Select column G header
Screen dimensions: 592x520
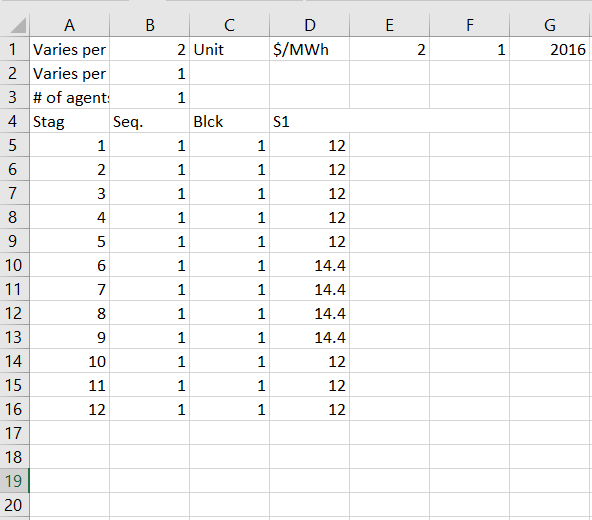pos(550,25)
